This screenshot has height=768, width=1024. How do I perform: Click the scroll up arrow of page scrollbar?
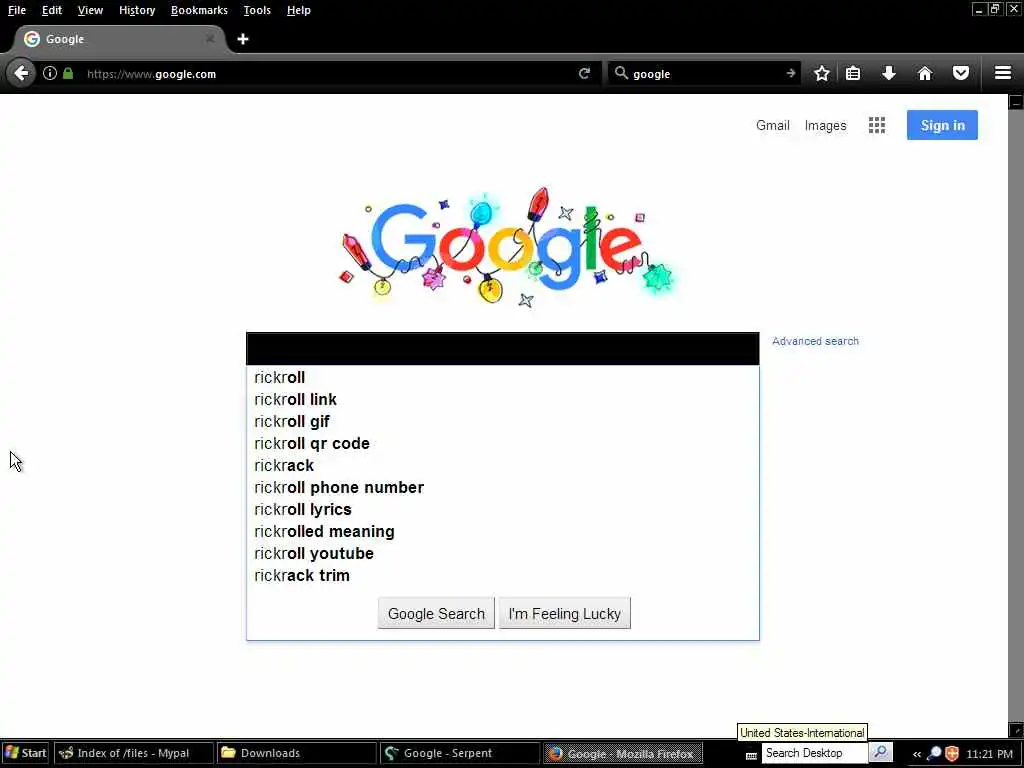click(1016, 102)
